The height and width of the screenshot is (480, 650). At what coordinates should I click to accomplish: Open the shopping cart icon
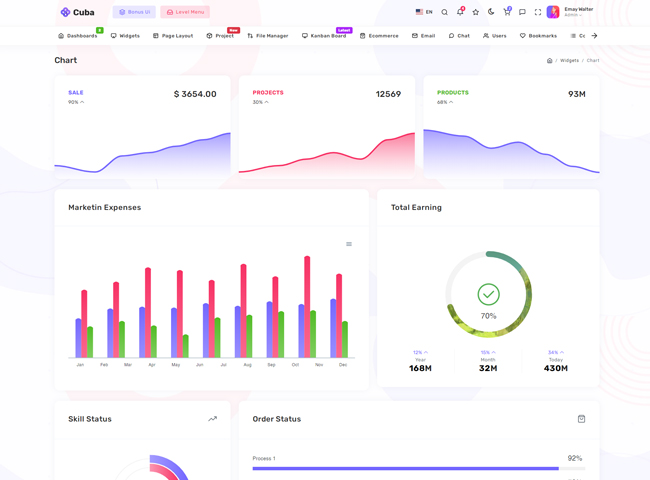507,12
